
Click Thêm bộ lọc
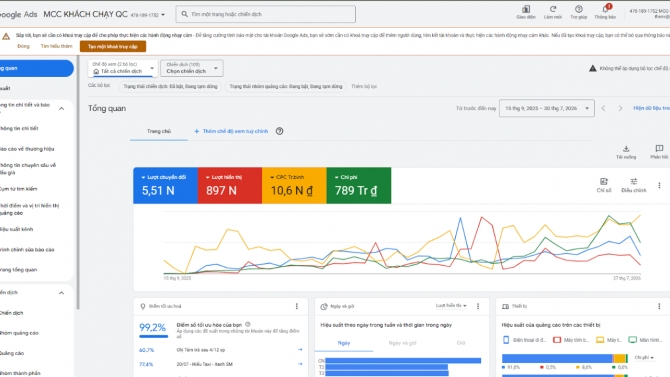click(364, 86)
